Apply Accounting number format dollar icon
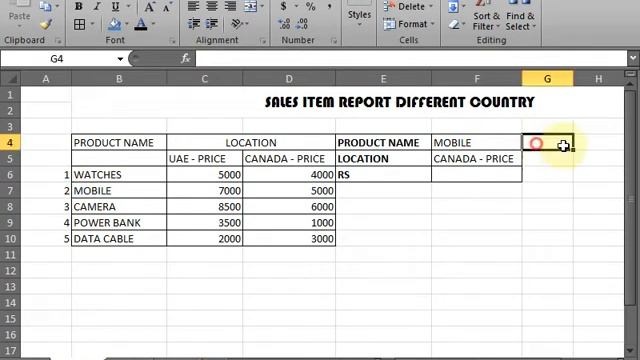The width and height of the screenshot is (640, 360). click(283, 6)
